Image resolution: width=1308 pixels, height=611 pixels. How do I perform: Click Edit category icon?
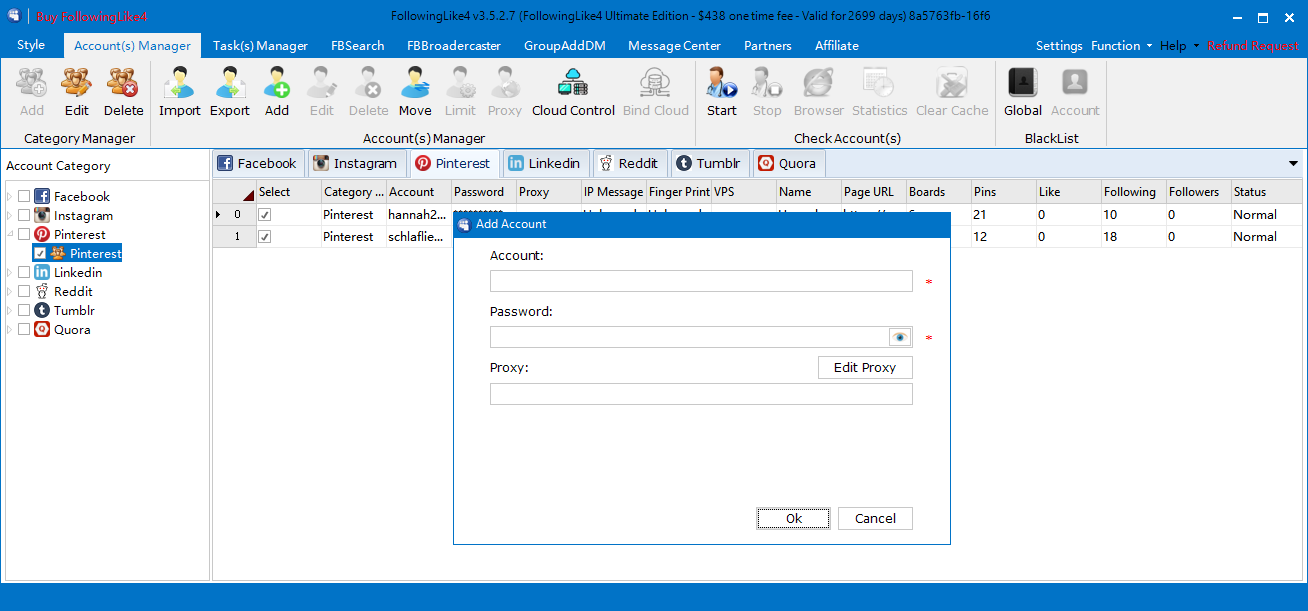click(76, 92)
